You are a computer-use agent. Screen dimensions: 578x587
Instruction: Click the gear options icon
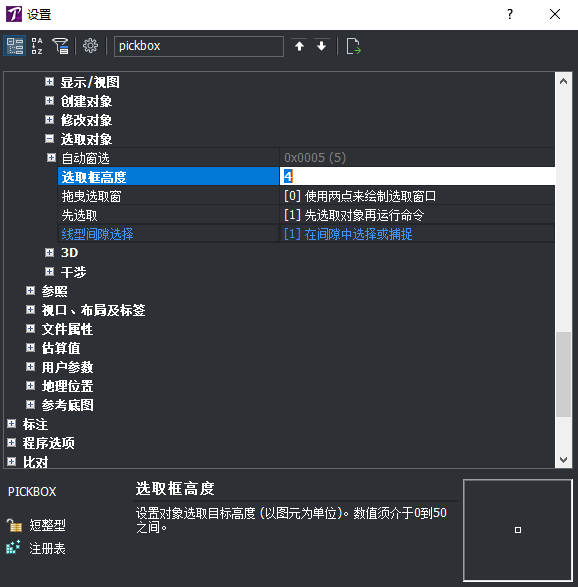(x=90, y=46)
